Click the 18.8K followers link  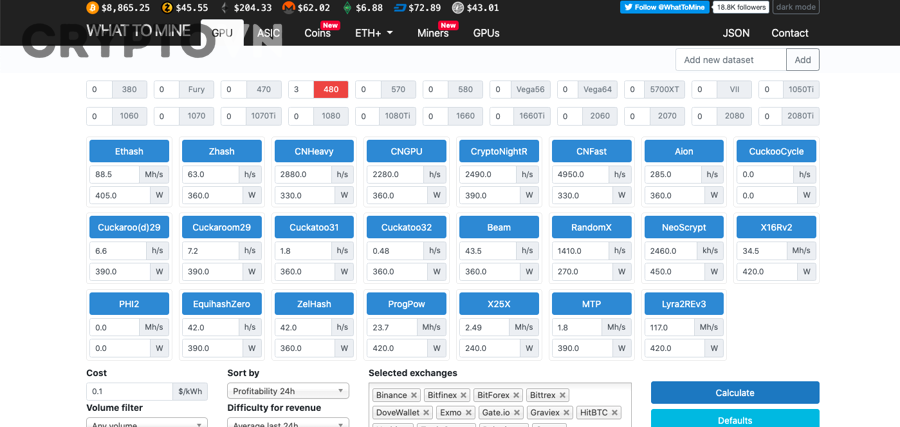[x=741, y=7]
